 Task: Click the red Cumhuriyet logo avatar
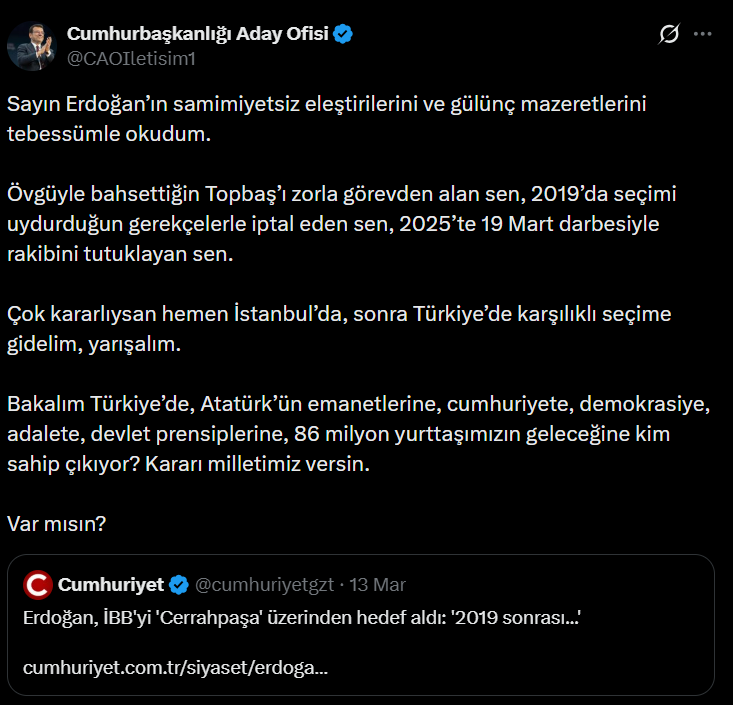pos(38,584)
